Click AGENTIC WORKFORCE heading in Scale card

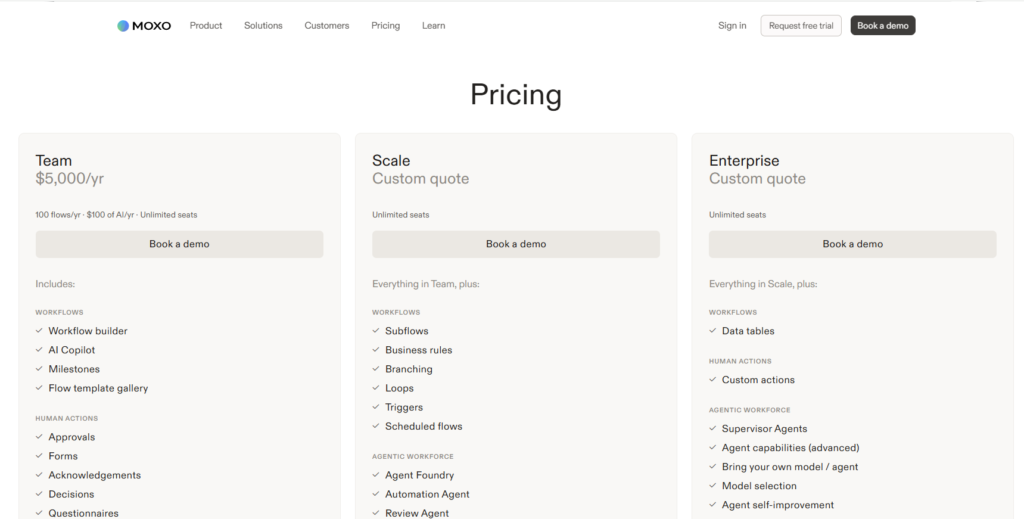[413, 456]
